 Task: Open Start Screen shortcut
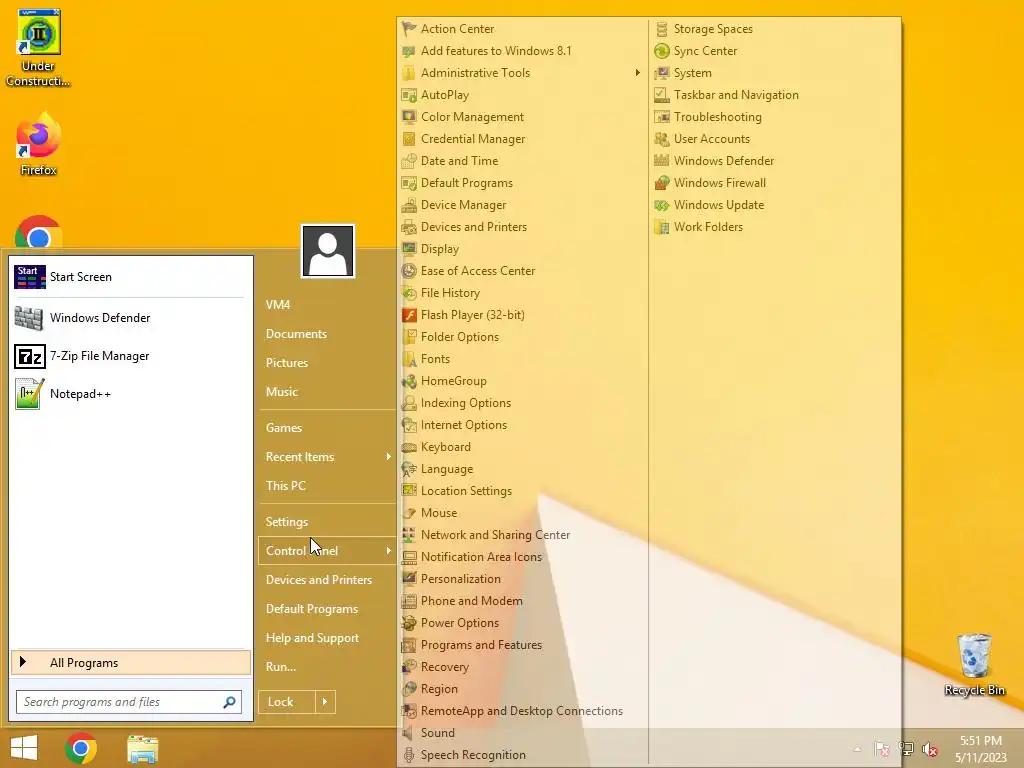click(131, 277)
